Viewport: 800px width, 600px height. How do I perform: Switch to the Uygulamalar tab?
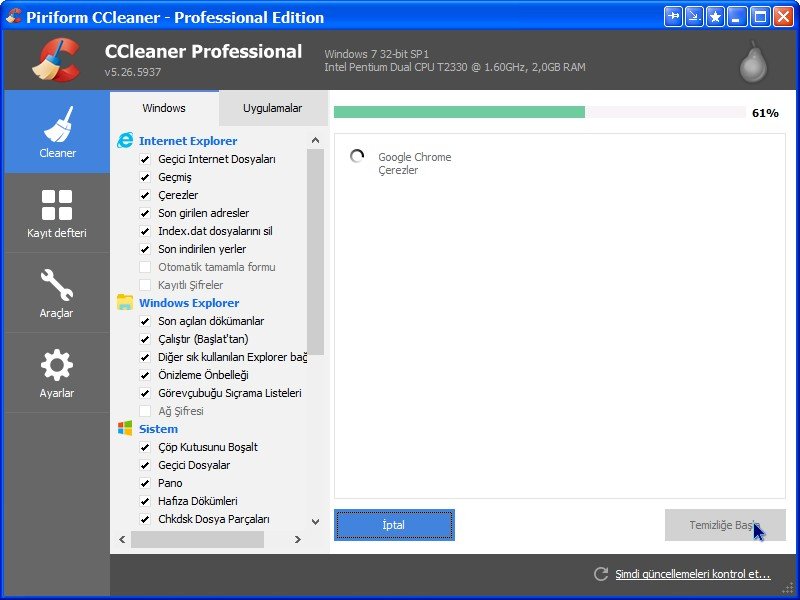(x=273, y=108)
